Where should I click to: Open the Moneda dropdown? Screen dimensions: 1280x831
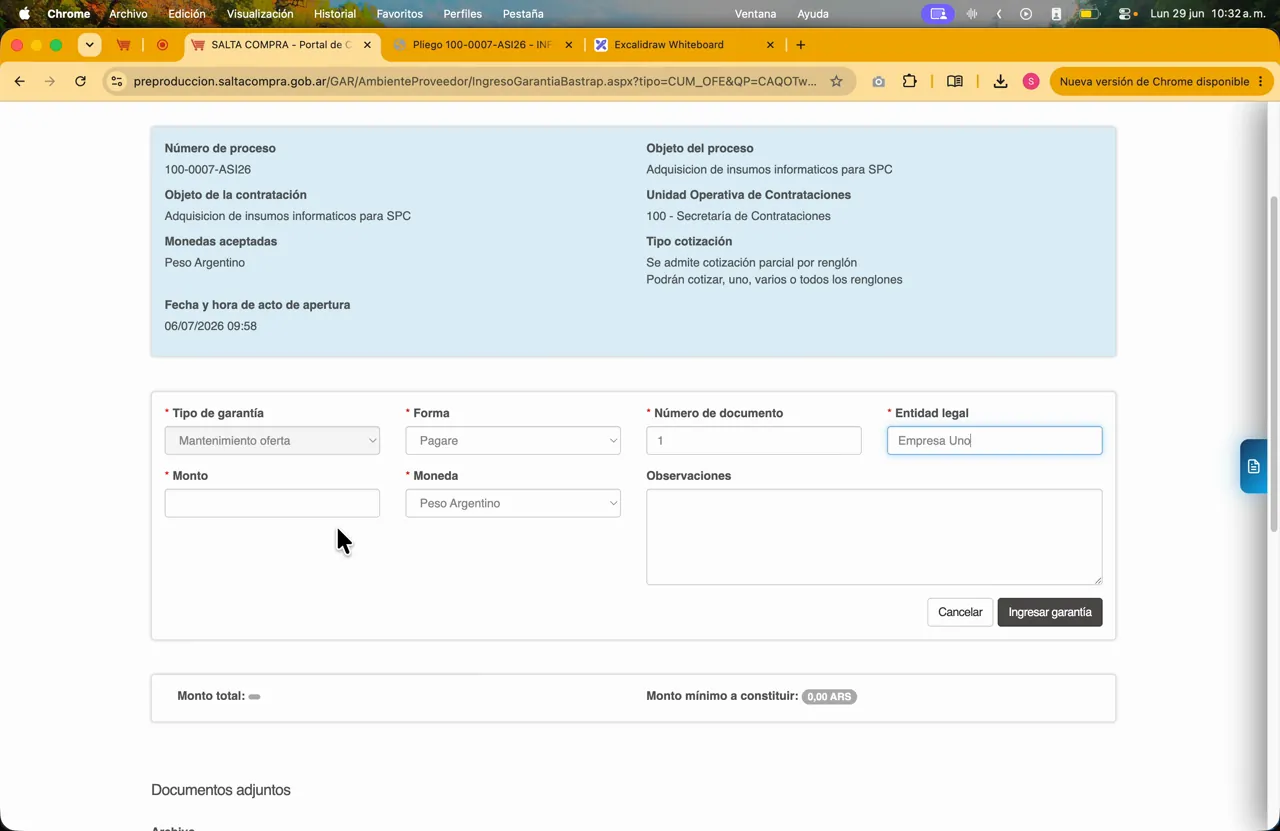coord(513,503)
